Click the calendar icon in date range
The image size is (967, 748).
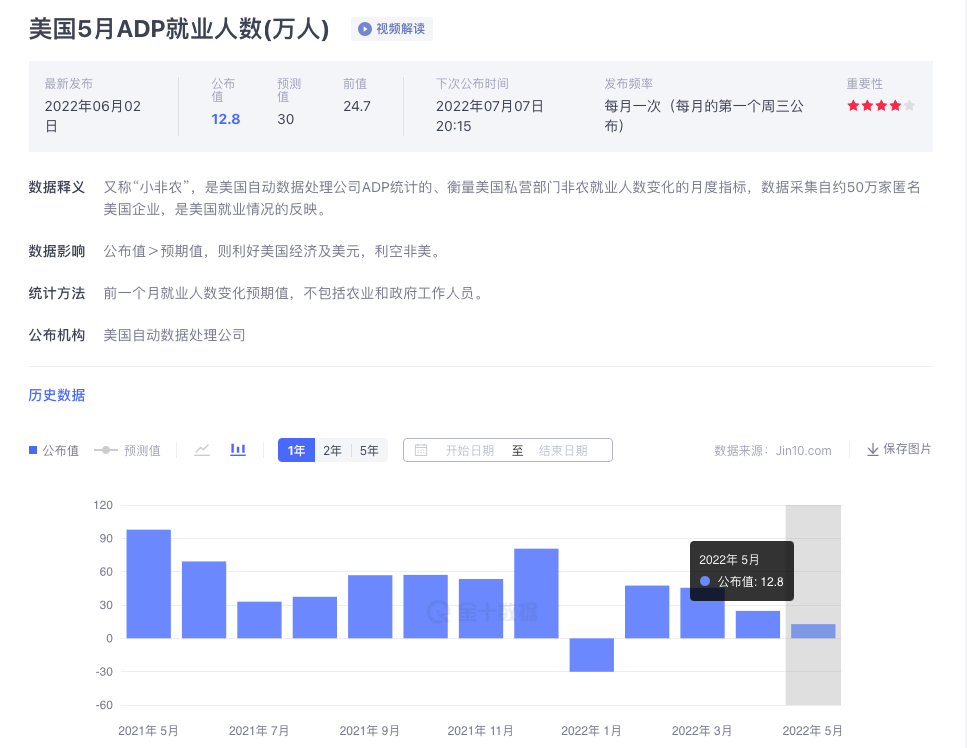[421, 450]
